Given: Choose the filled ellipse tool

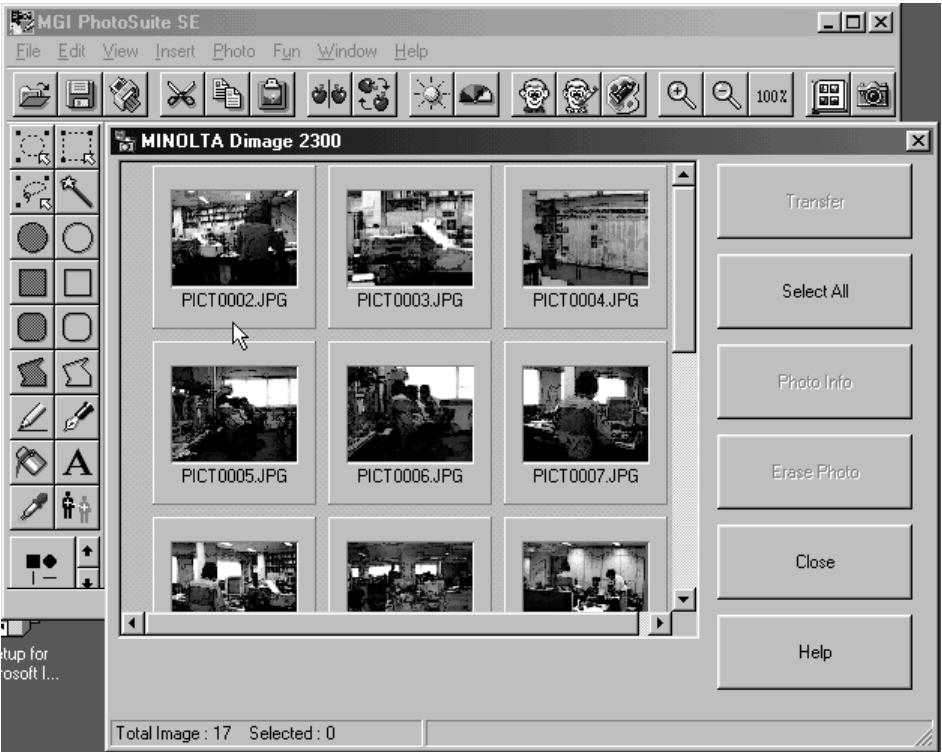Looking at the screenshot, I should (x=32, y=237).
